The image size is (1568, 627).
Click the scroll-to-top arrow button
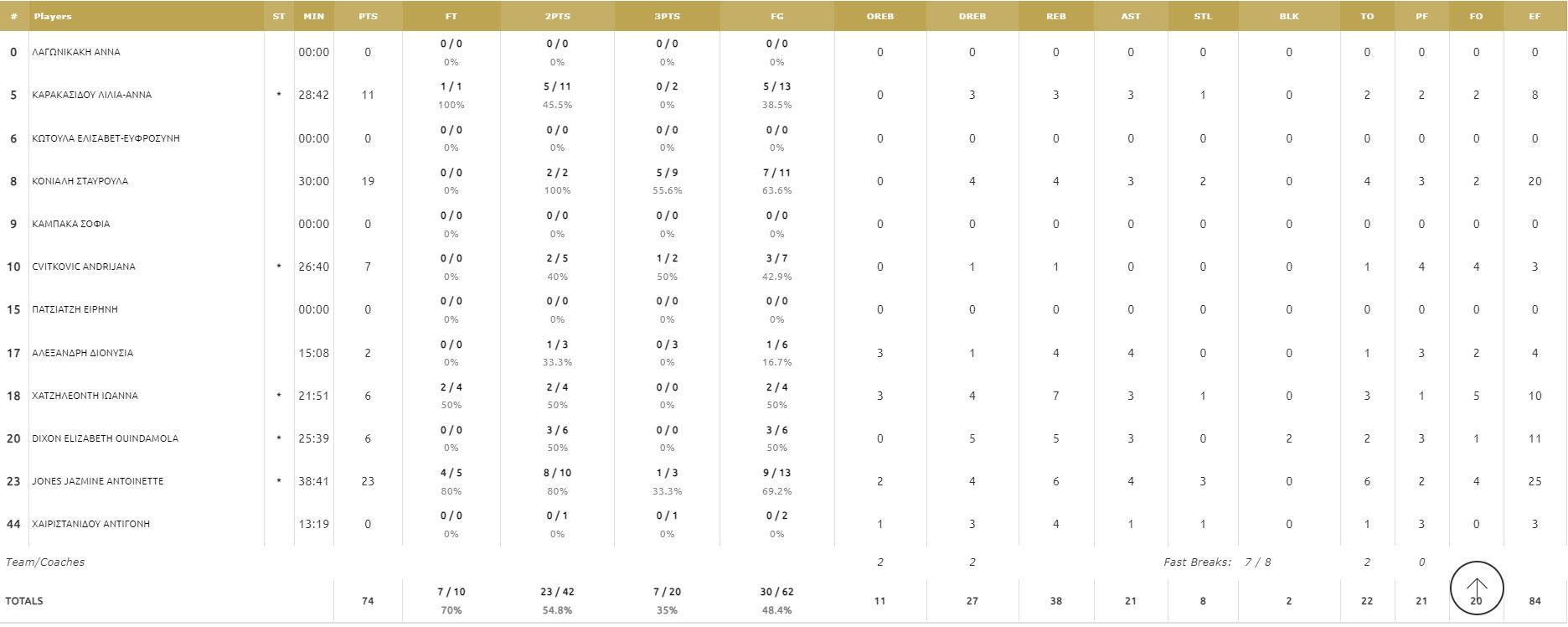1476,588
